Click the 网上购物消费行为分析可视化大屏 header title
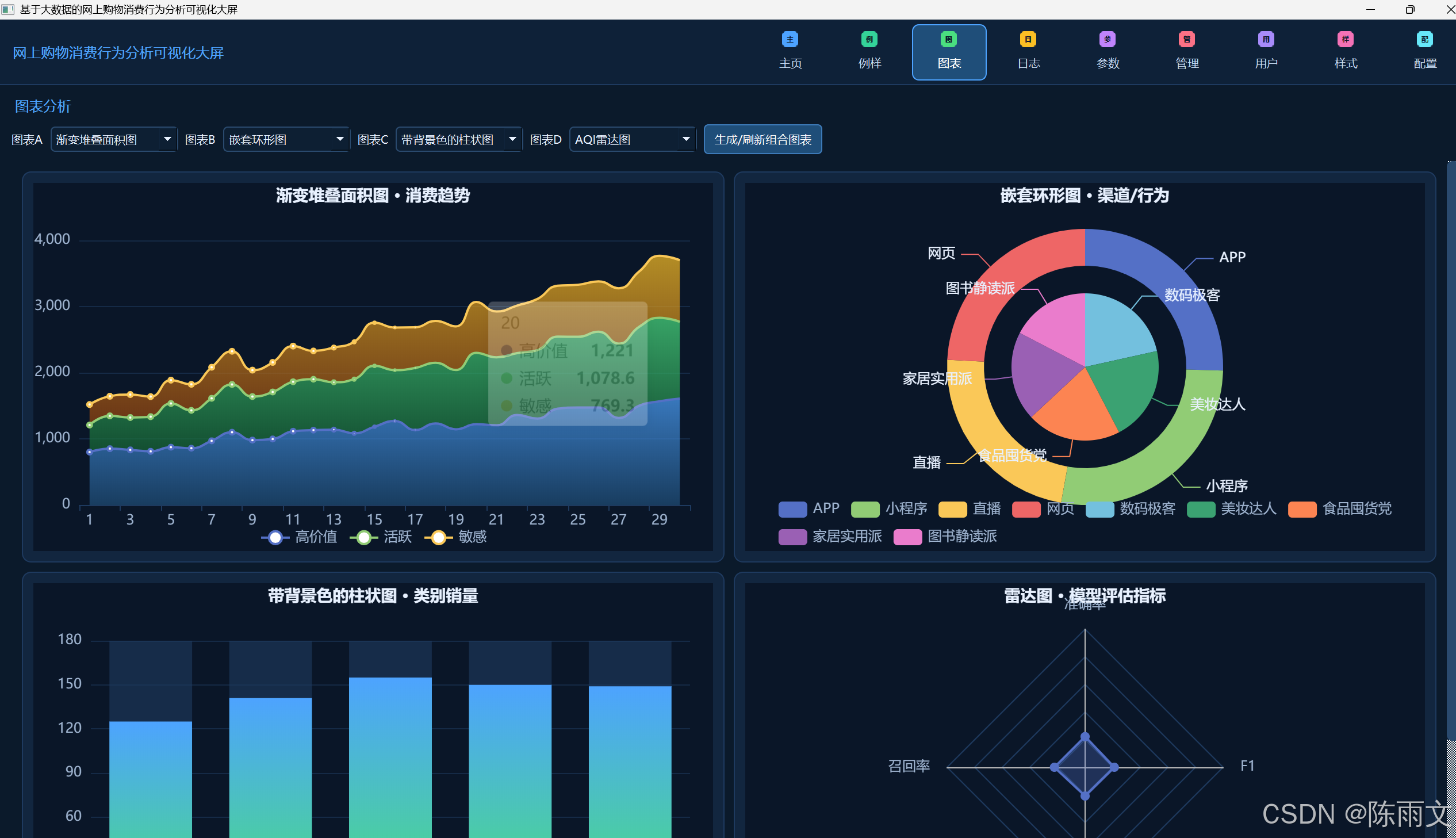 coord(118,53)
